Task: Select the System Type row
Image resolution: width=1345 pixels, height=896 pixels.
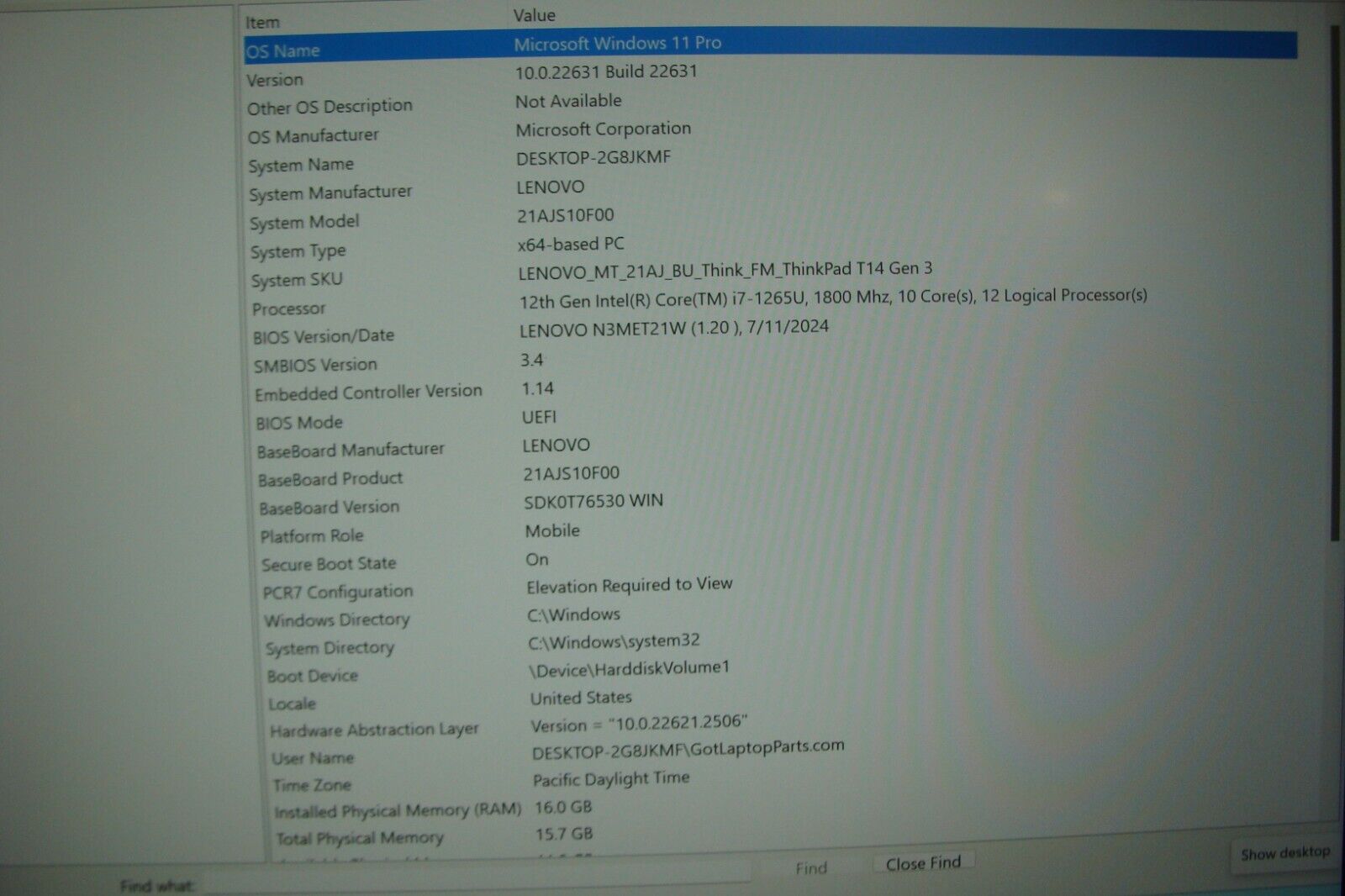Action: pos(298,251)
